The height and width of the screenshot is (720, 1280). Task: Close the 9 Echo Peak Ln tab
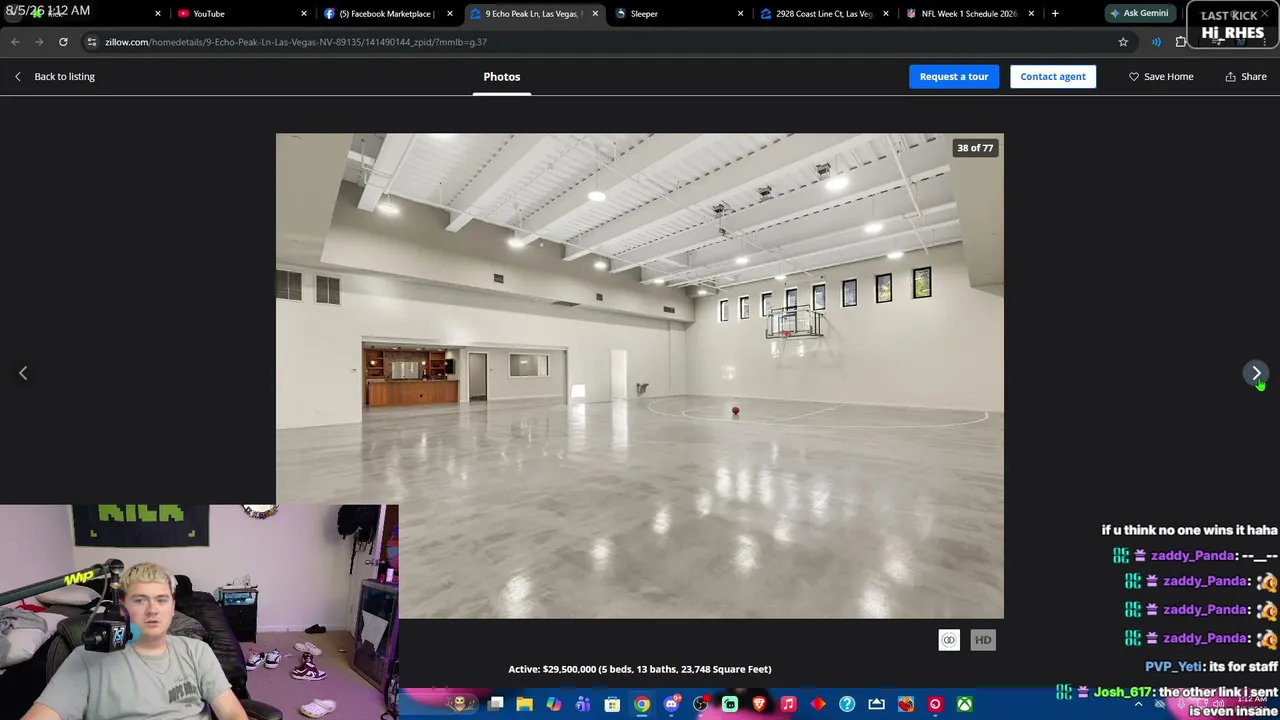(x=595, y=13)
